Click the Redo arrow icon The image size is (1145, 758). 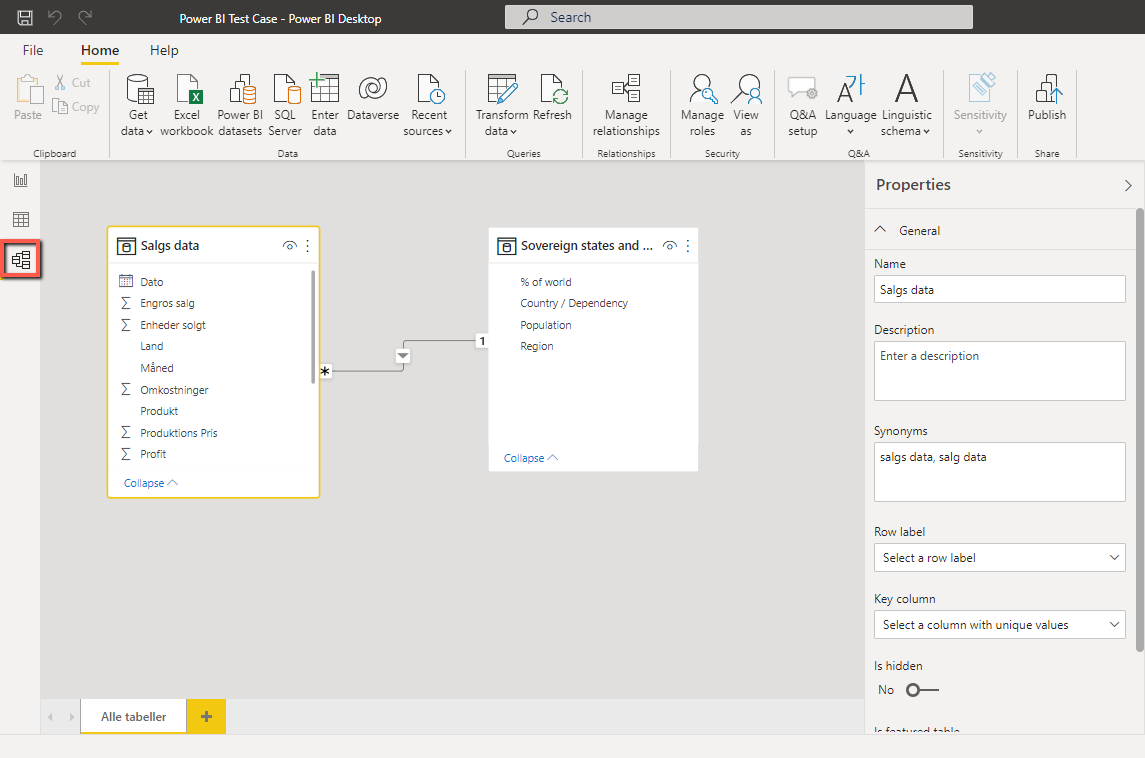click(85, 18)
